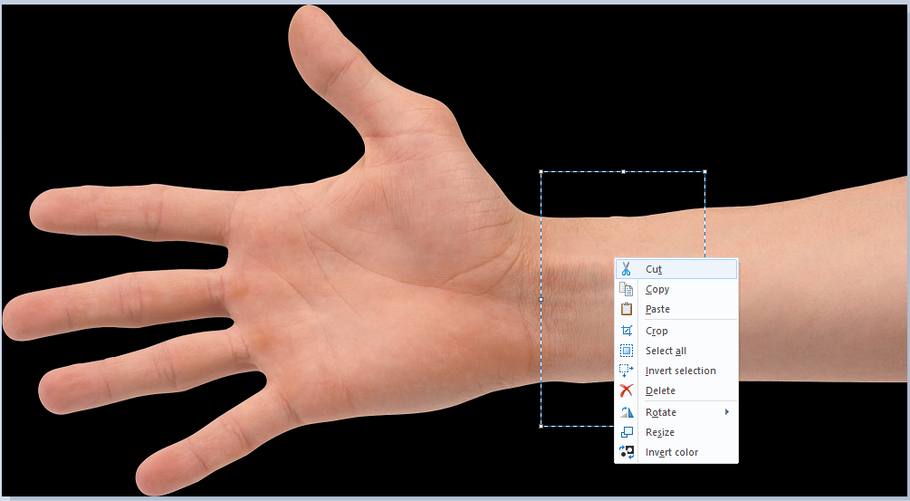Screen dimensions: 910x501
Task: Open the Rotate submenu
Action: coord(677,412)
